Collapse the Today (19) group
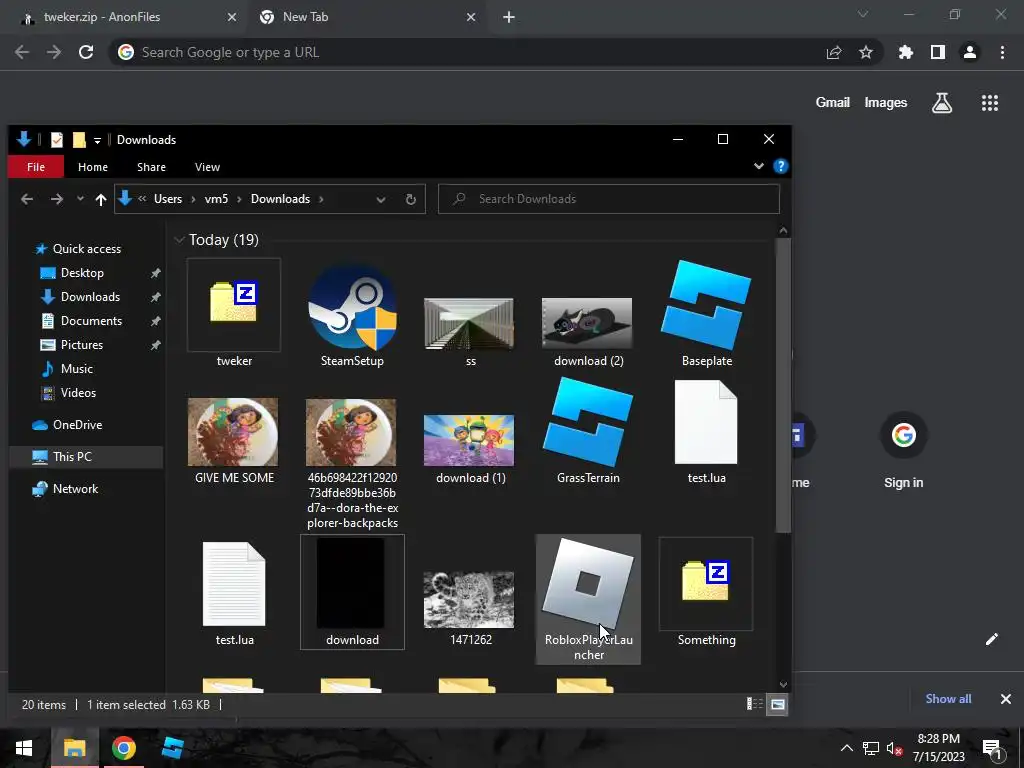Screen dimensions: 1024x768 pyautogui.click(x=179, y=240)
